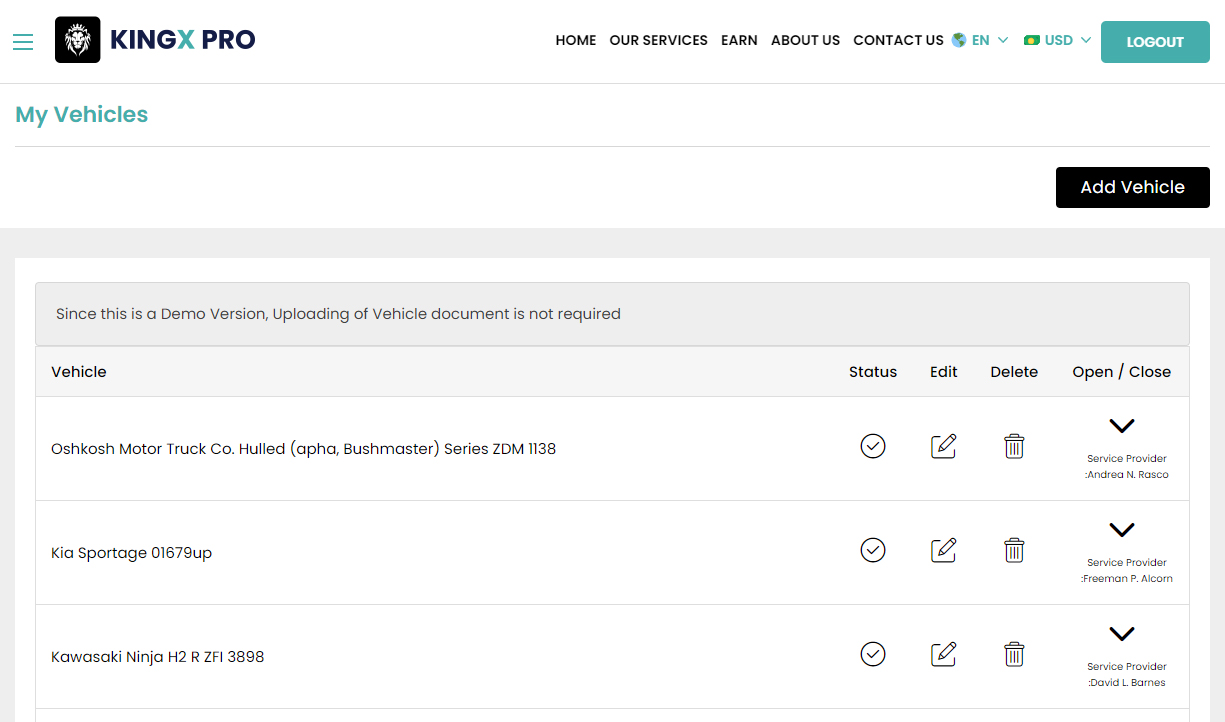1225x722 pixels.
Task: Edit the Kia Sportage 01679up vehicle
Action: coord(944,550)
